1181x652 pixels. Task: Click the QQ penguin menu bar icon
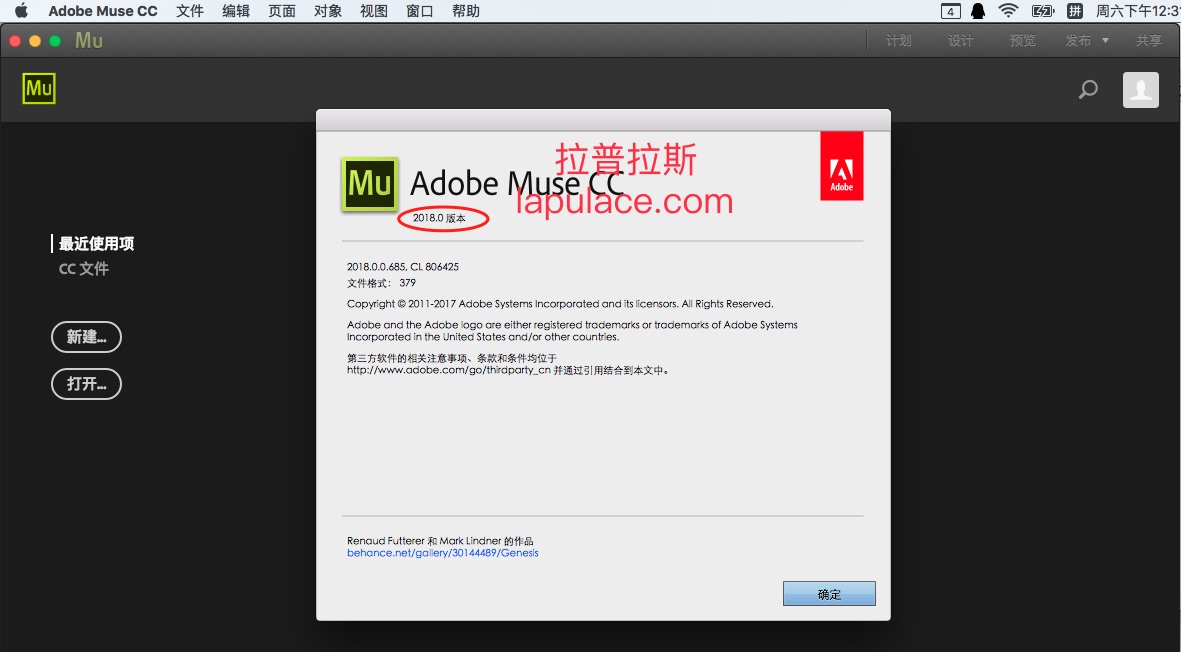point(978,11)
